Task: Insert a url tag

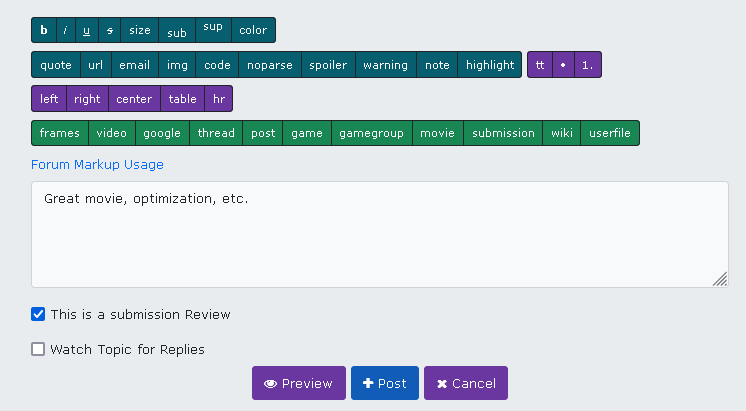Action: pos(96,65)
